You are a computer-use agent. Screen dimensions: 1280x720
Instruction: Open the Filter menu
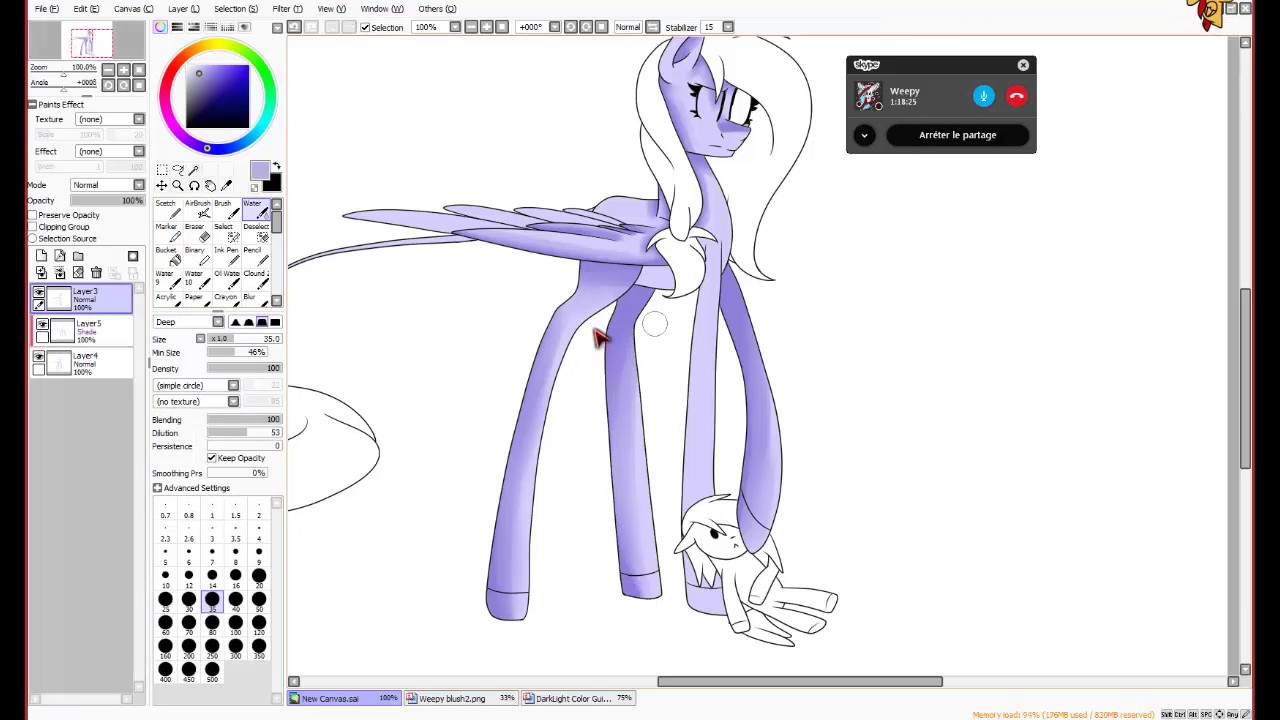[287, 9]
